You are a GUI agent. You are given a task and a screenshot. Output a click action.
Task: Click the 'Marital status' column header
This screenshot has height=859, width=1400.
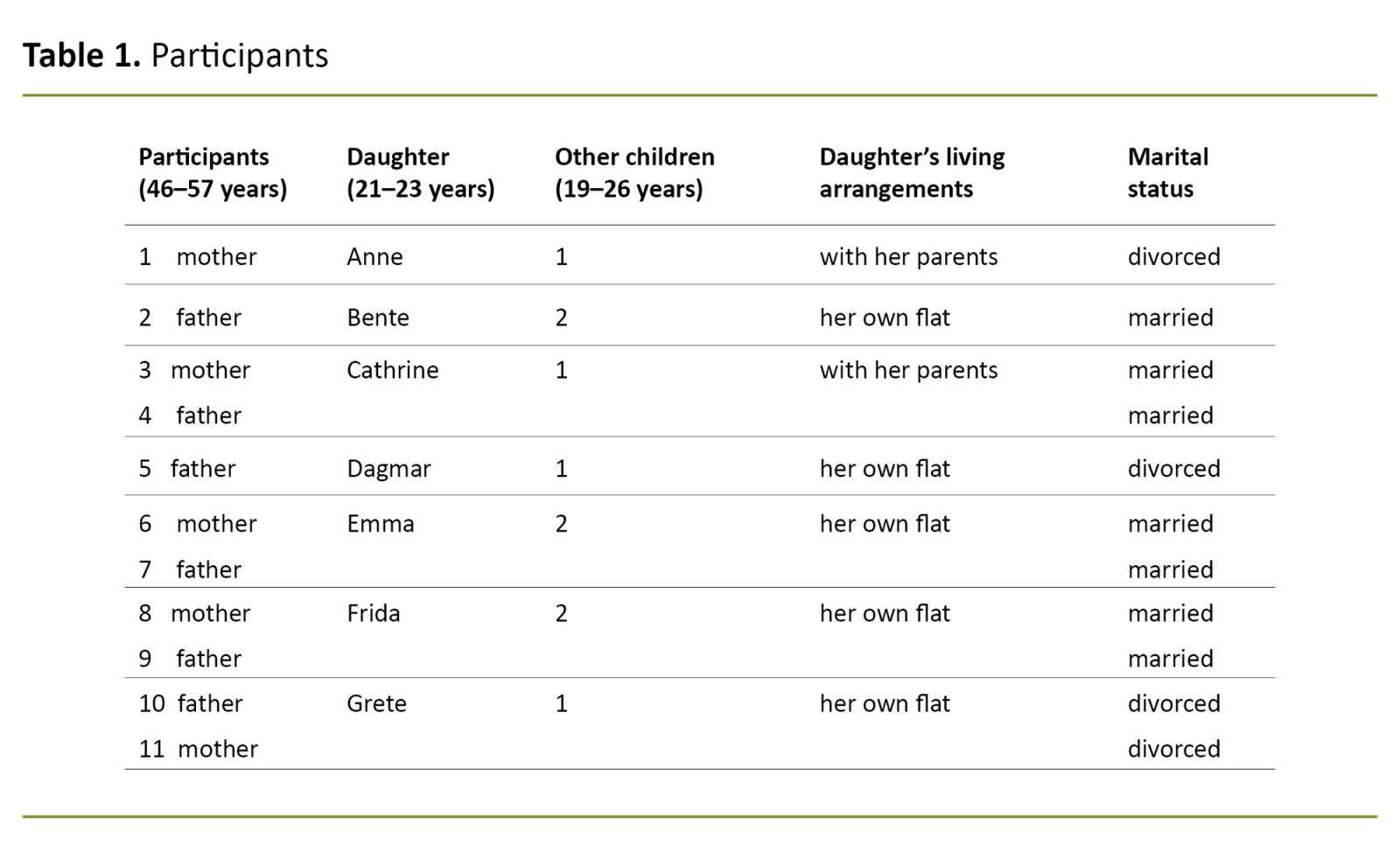click(x=1167, y=173)
